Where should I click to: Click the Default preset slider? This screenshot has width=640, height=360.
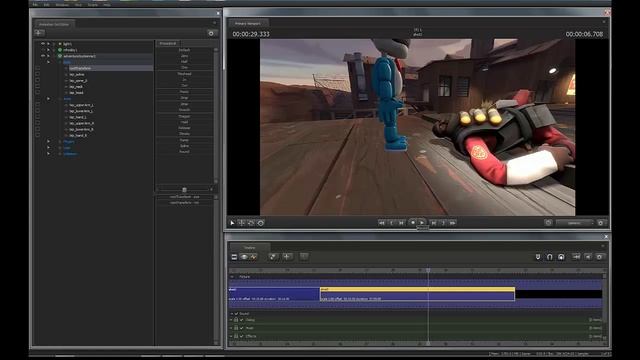click(184, 50)
